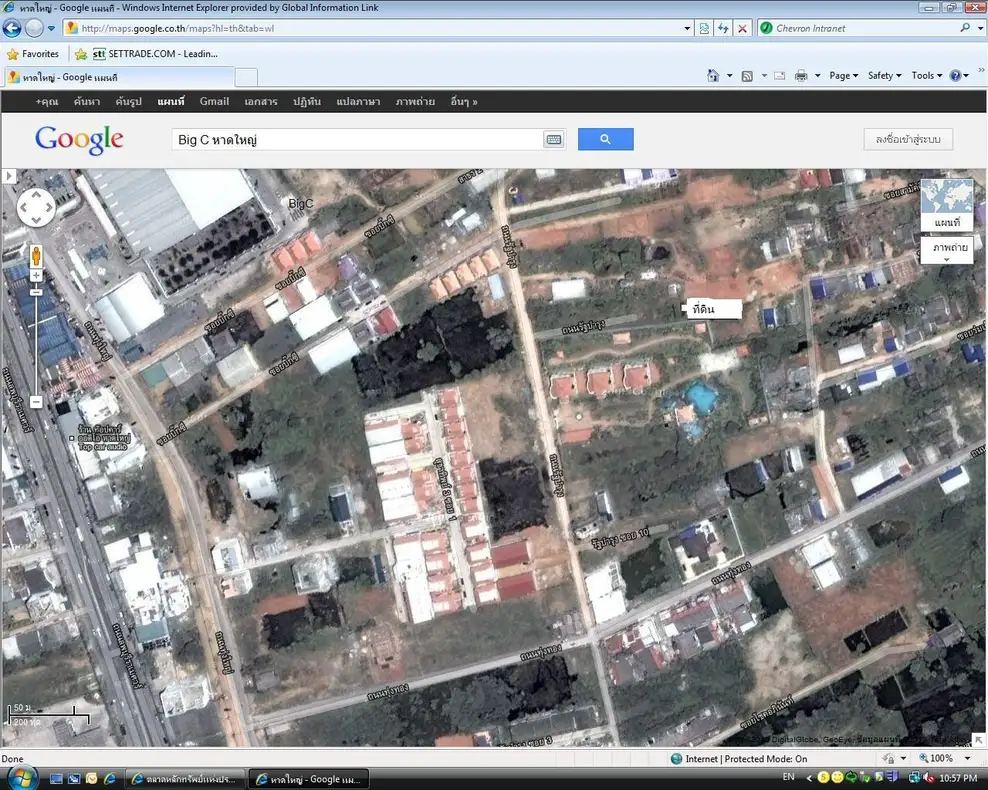Click the blue Google Maps search button
This screenshot has height=790, width=988.
tap(605, 139)
